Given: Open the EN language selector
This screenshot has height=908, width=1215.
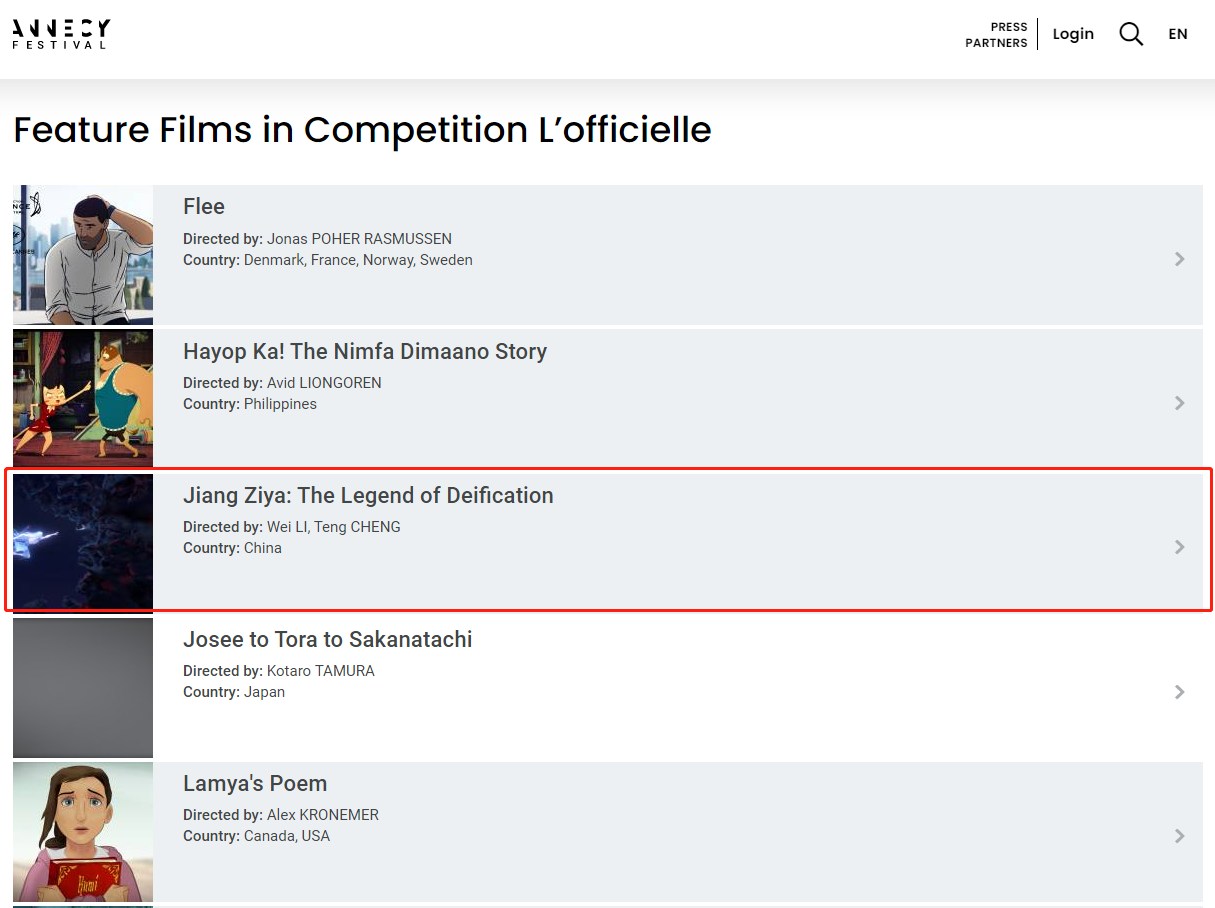Looking at the screenshot, I should click(1177, 34).
